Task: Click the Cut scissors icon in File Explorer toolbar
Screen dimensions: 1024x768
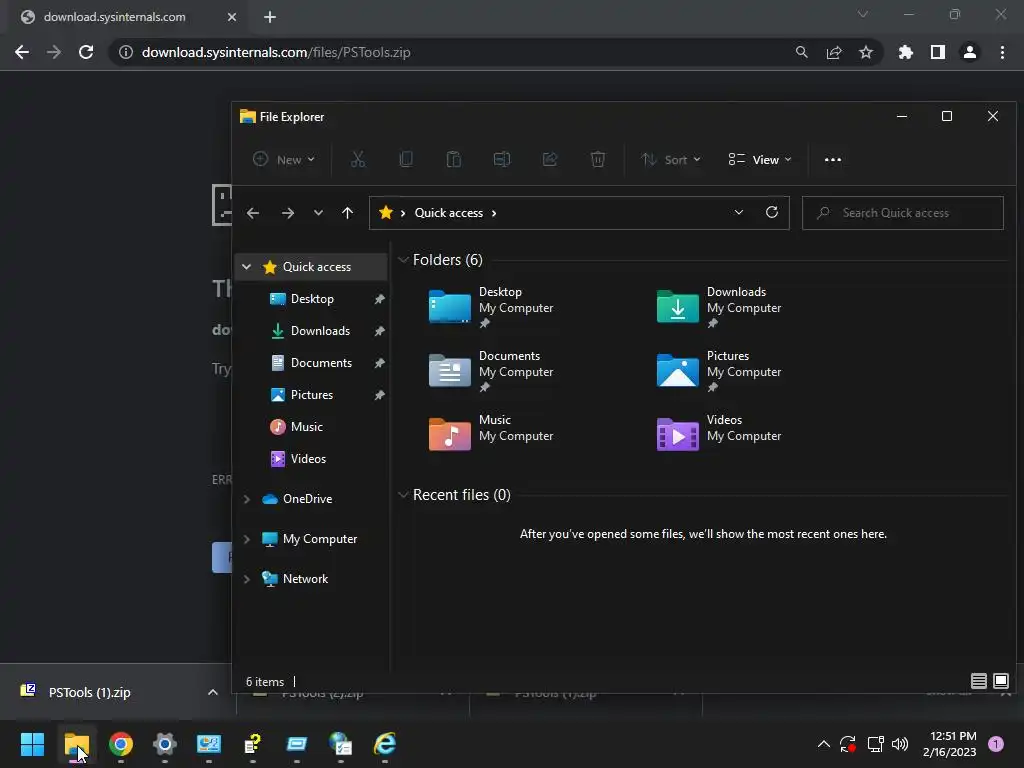Action: click(x=358, y=159)
